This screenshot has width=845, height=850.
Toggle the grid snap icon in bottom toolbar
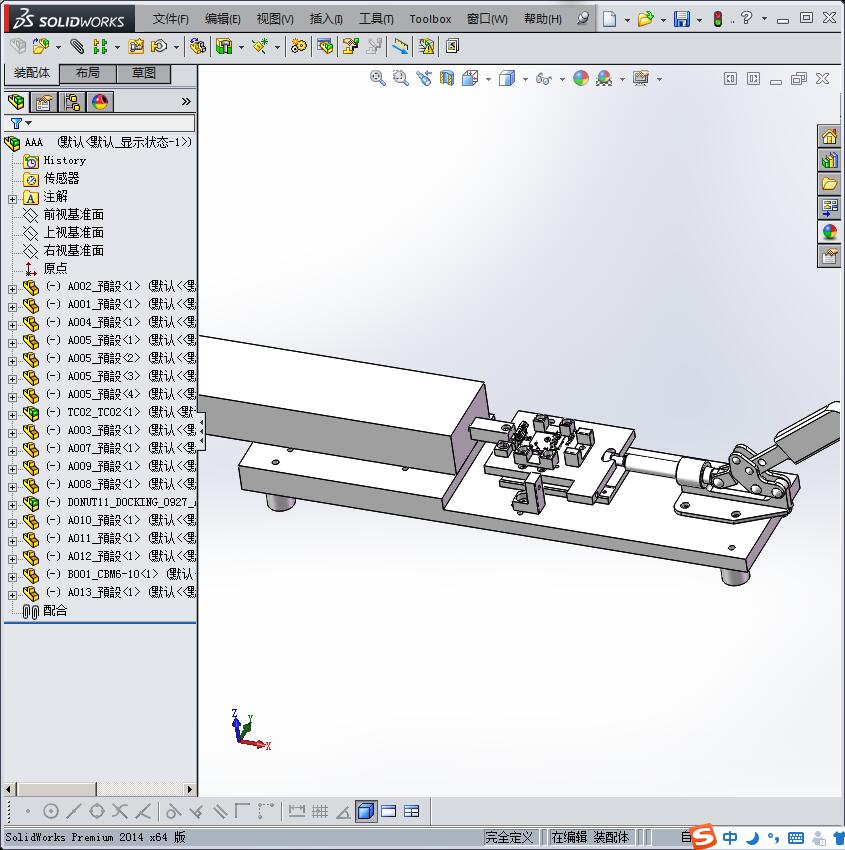pos(320,811)
